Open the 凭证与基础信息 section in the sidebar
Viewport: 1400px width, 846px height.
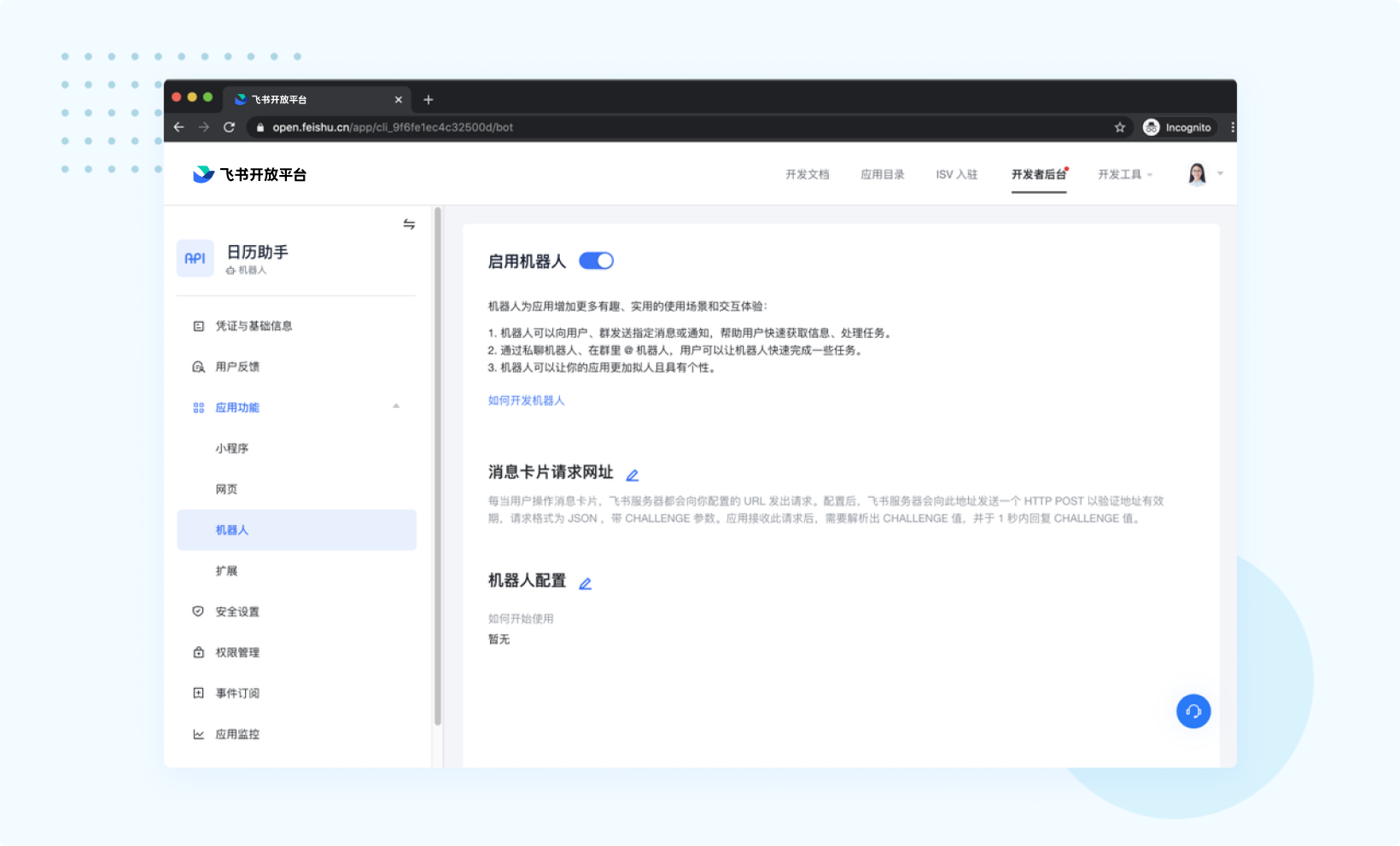click(x=254, y=325)
